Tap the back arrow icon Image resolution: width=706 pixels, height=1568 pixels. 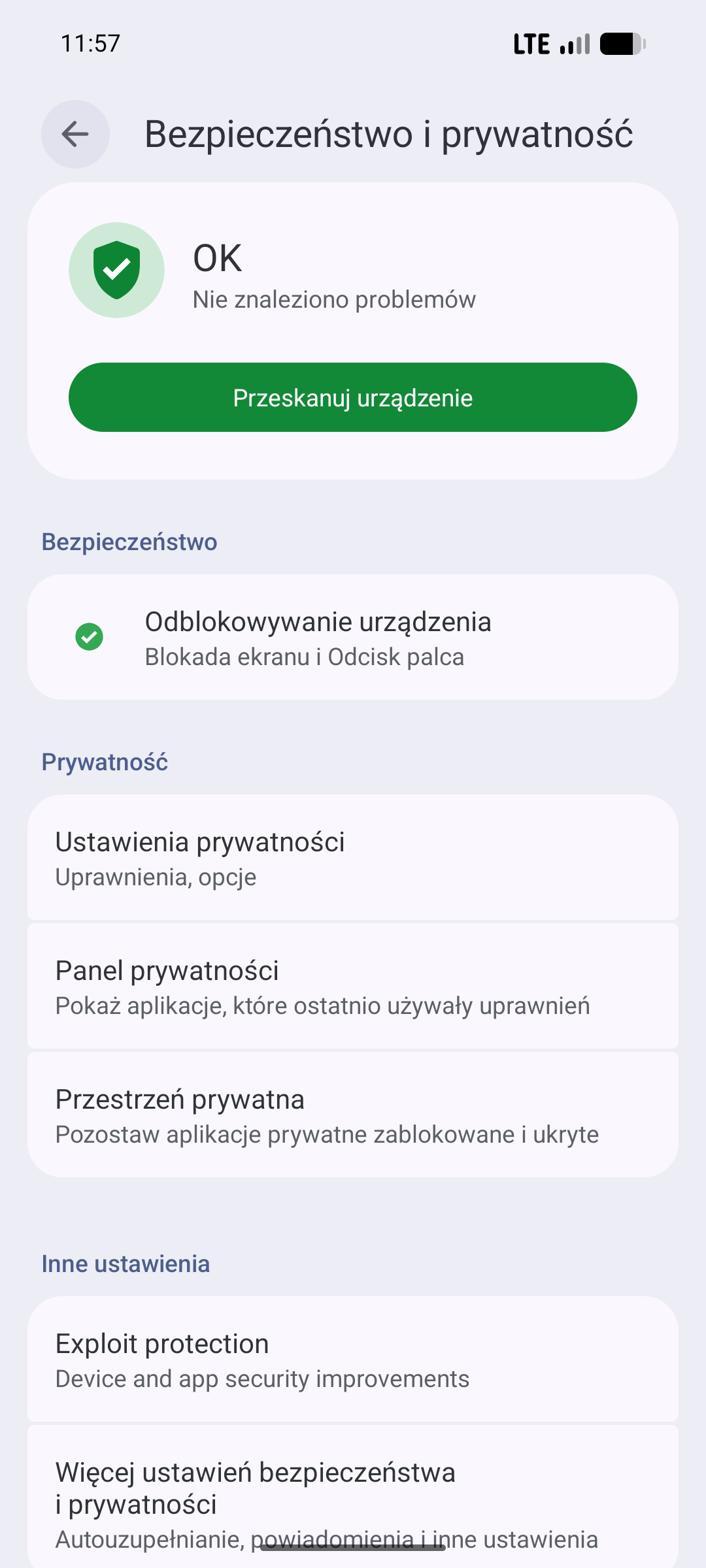point(75,135)
